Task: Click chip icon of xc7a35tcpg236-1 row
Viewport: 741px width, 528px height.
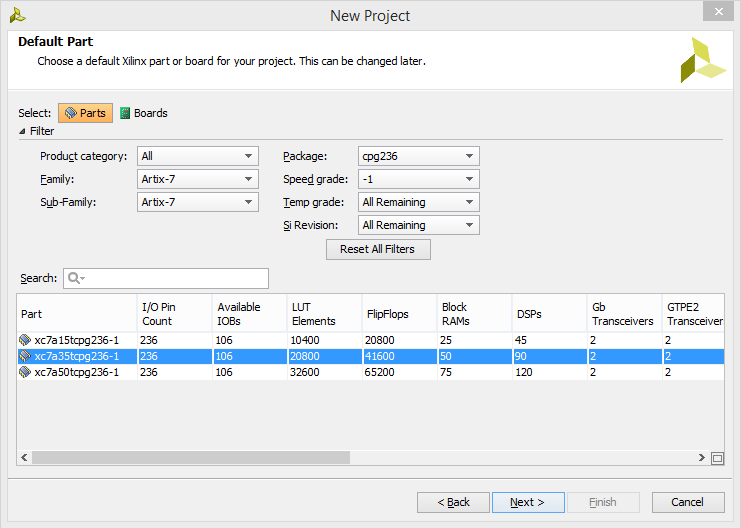Action: (25, 356)
